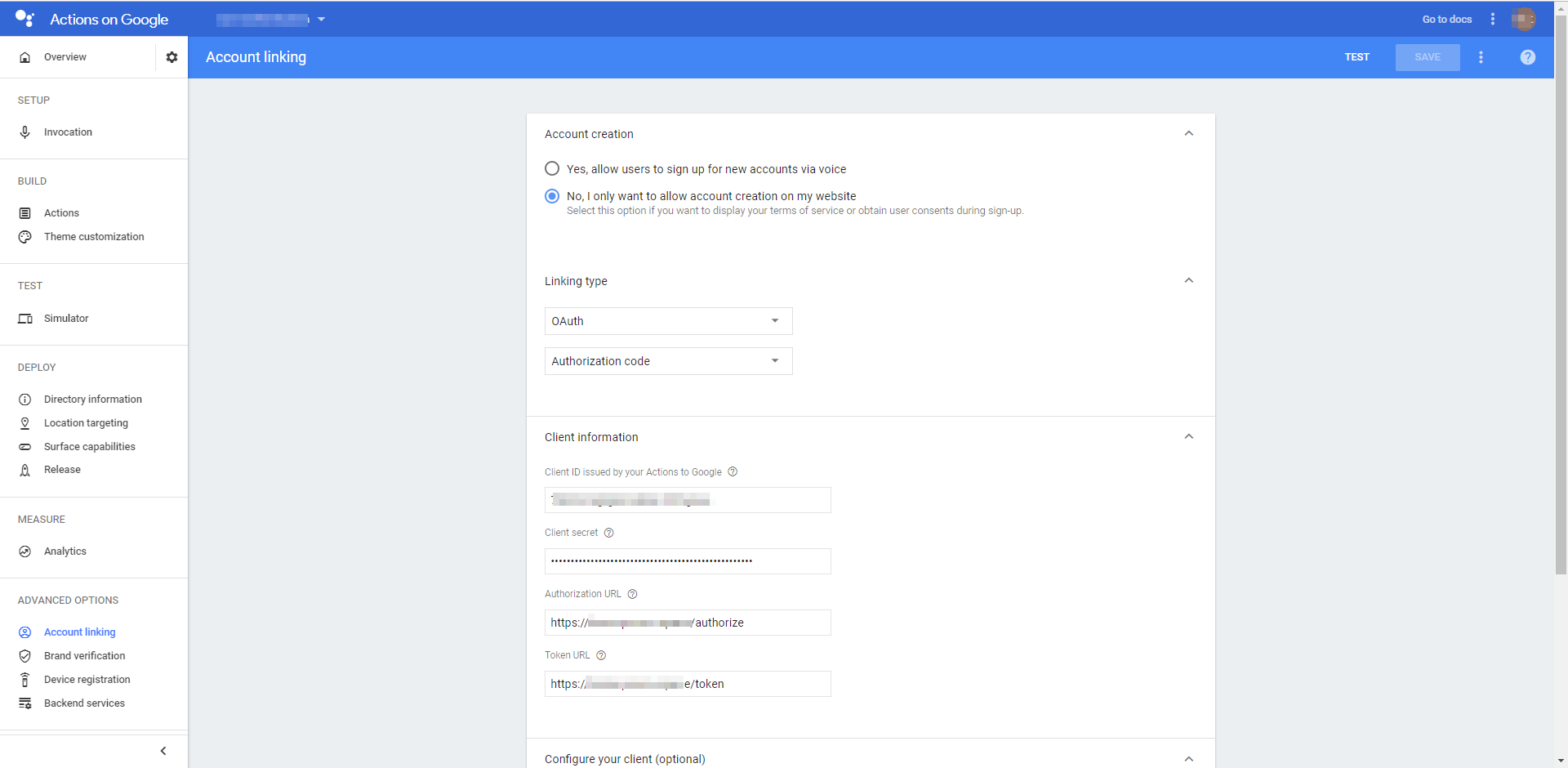Open the Authorization code grant type dropdown
1568x768 pixels.
[x=668, y=361]
